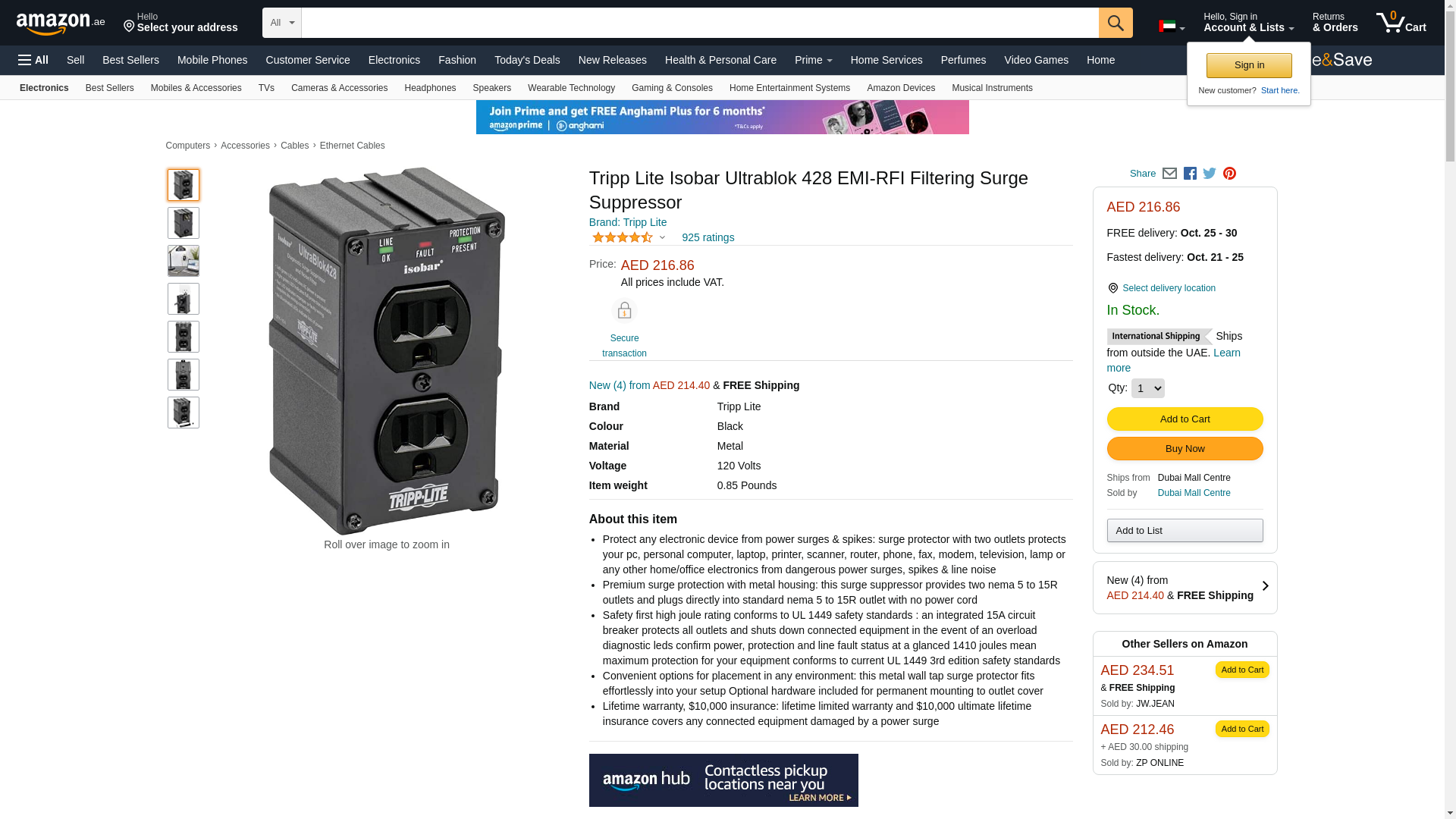Click into the search text field

(699, 23)
